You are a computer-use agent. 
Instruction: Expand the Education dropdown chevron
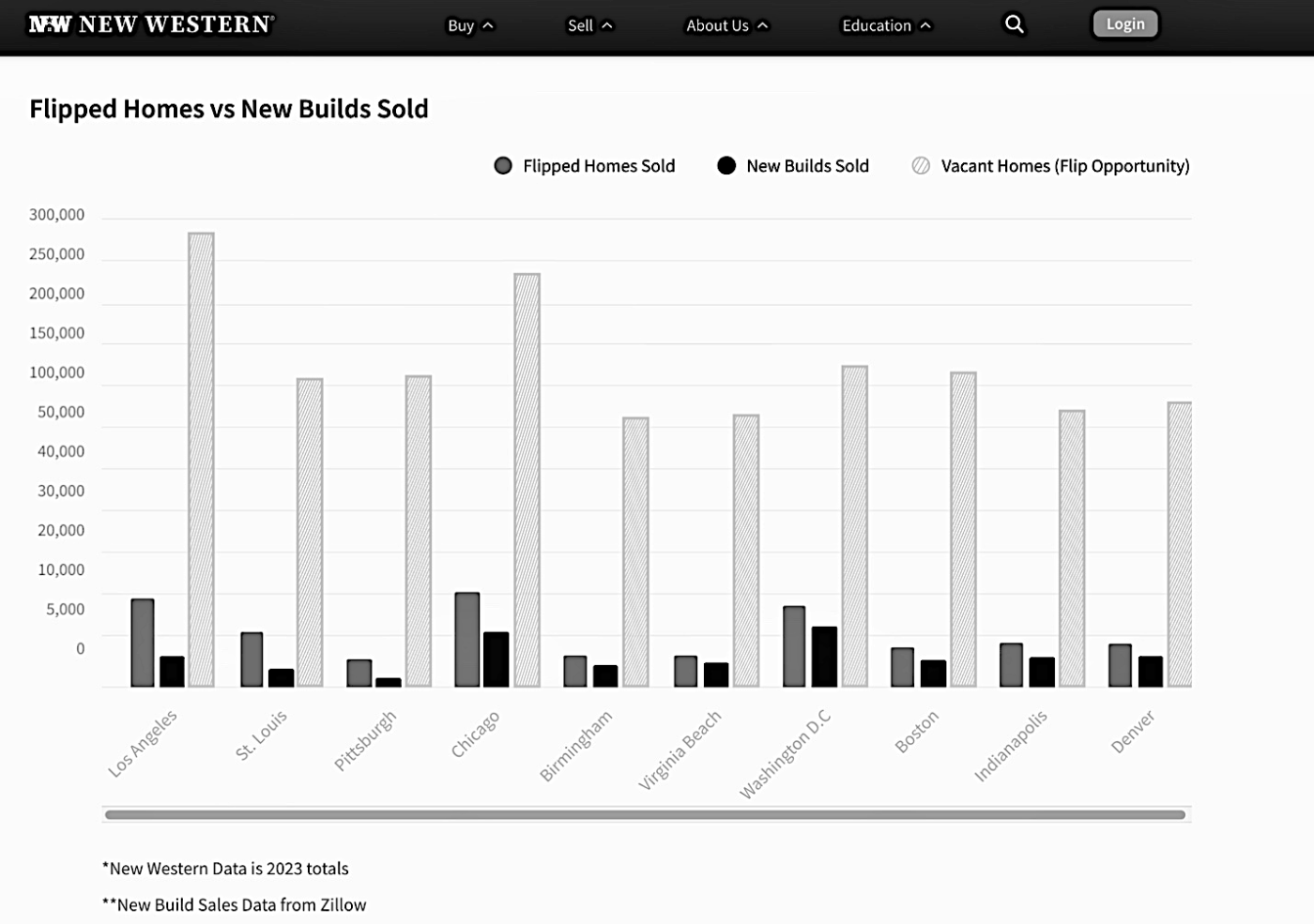(926, 26)
